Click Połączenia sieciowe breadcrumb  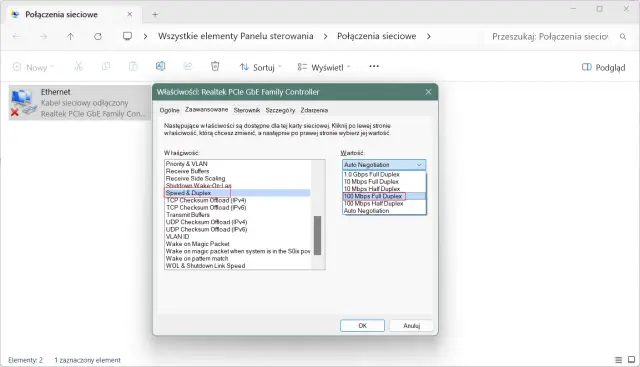pyautogui.click(x=376, y=36)
